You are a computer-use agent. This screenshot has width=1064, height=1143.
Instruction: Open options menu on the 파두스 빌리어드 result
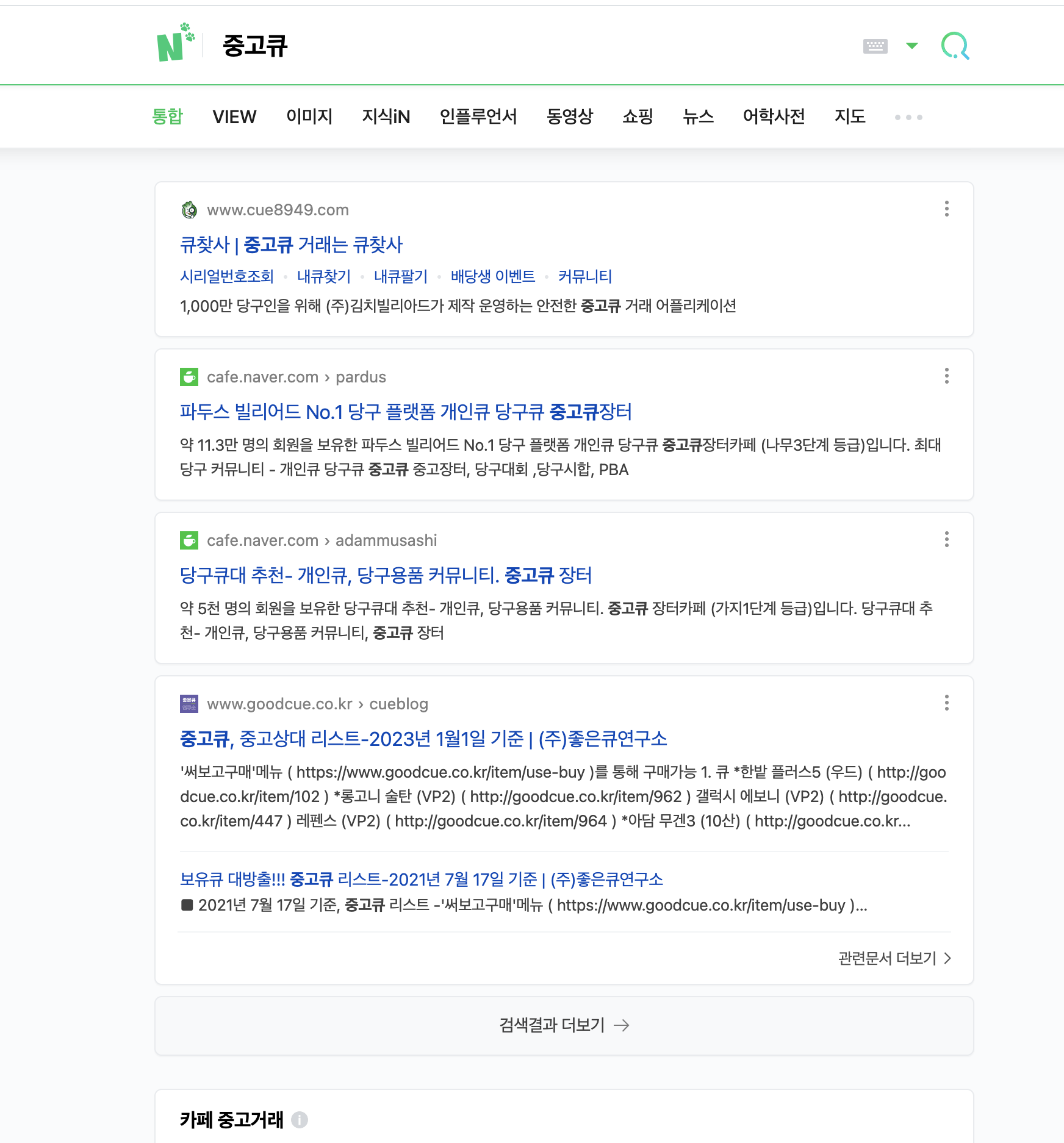[x=946, y=376]
